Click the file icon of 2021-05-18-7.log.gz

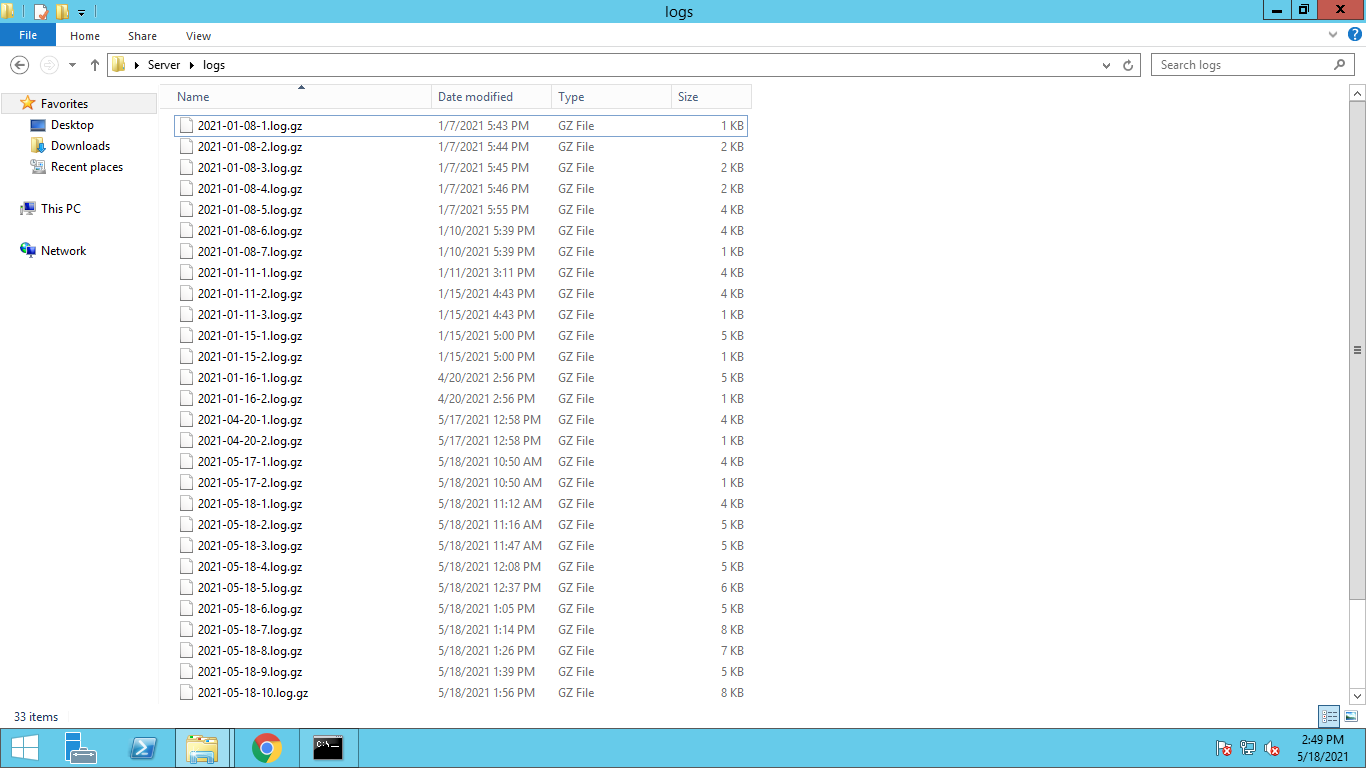click(186, 630)
